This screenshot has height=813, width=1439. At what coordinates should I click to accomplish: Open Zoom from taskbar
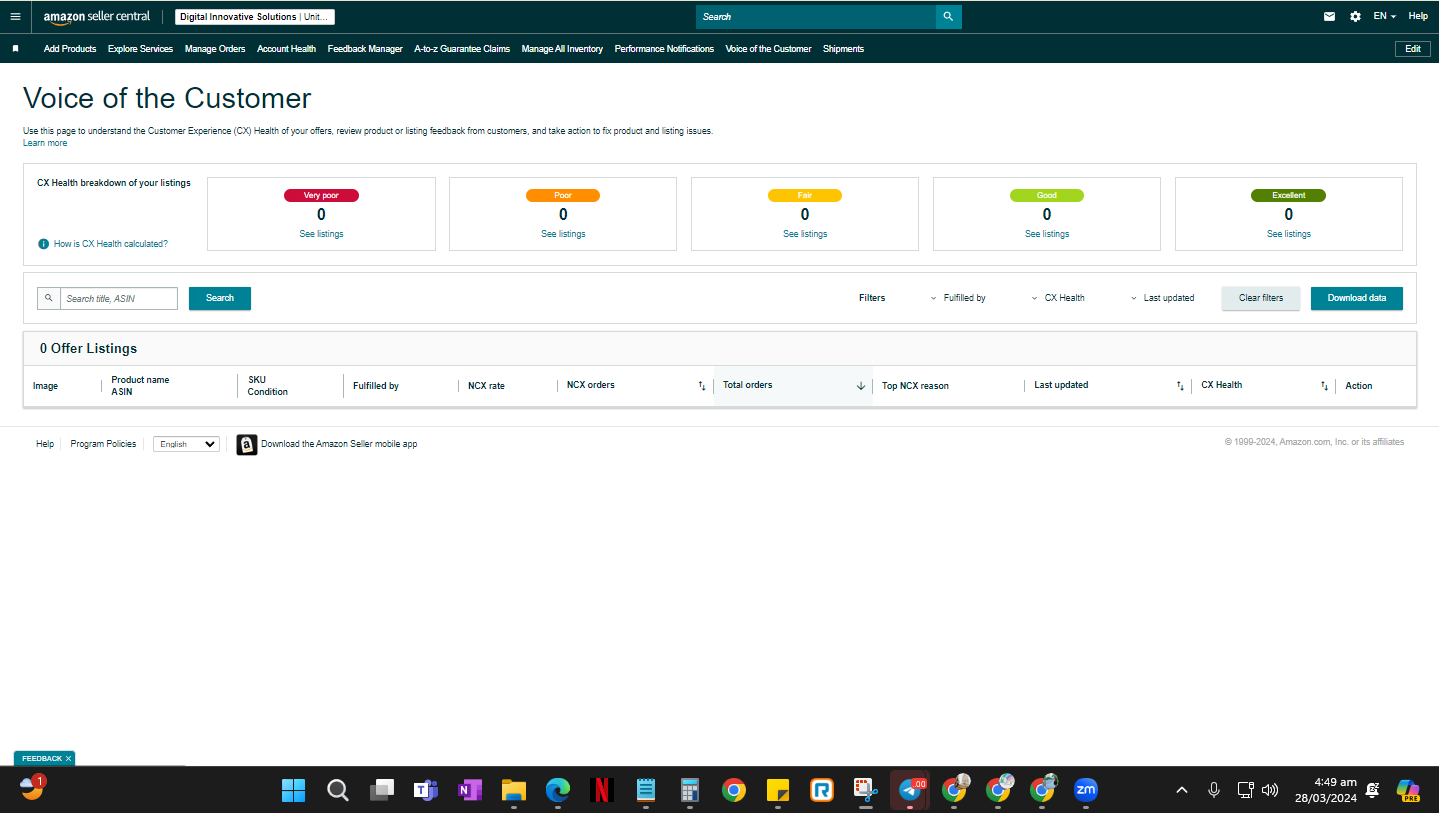[1085, 790]
